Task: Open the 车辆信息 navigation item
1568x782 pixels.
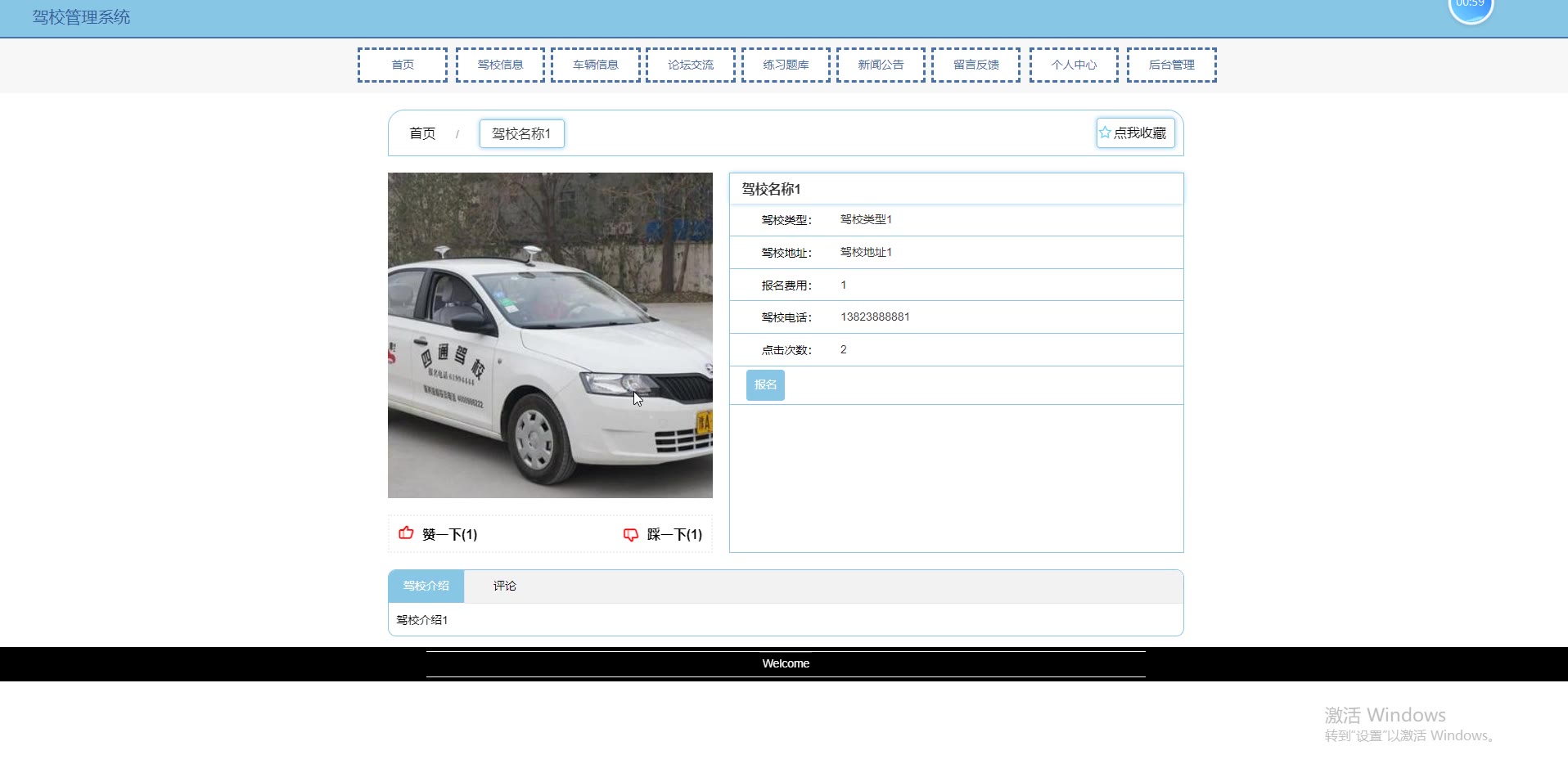Action: [x=596, y=65]
